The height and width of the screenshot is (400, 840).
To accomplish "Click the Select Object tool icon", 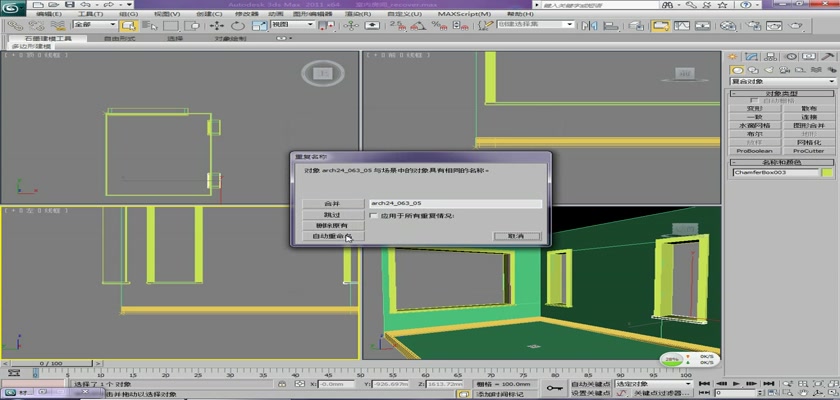I will [128, 26].
